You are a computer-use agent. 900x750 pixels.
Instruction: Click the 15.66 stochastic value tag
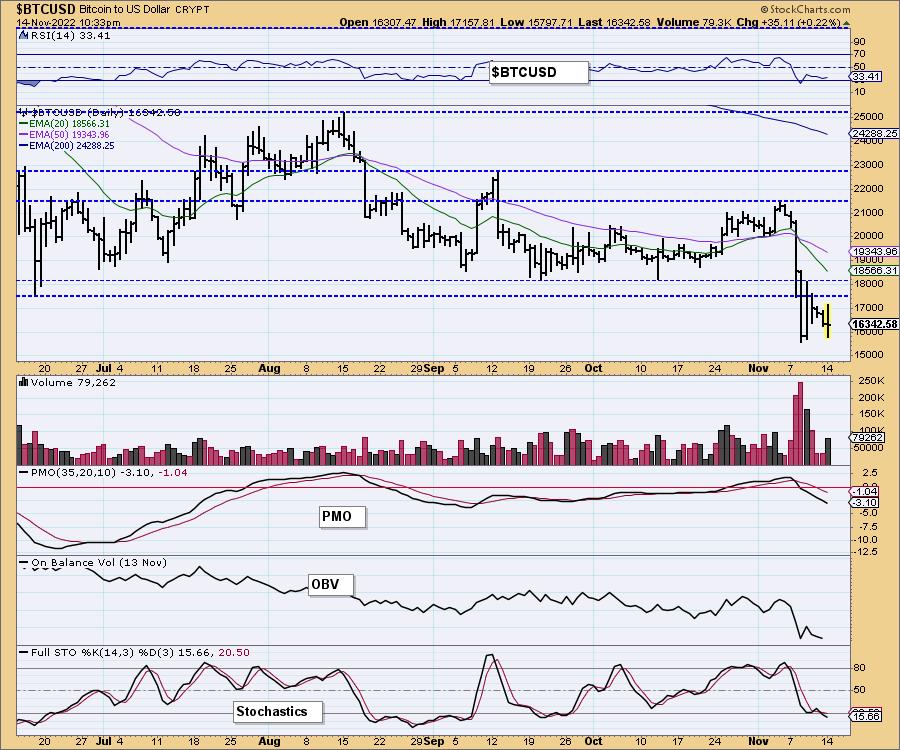[x=866, y=717]
